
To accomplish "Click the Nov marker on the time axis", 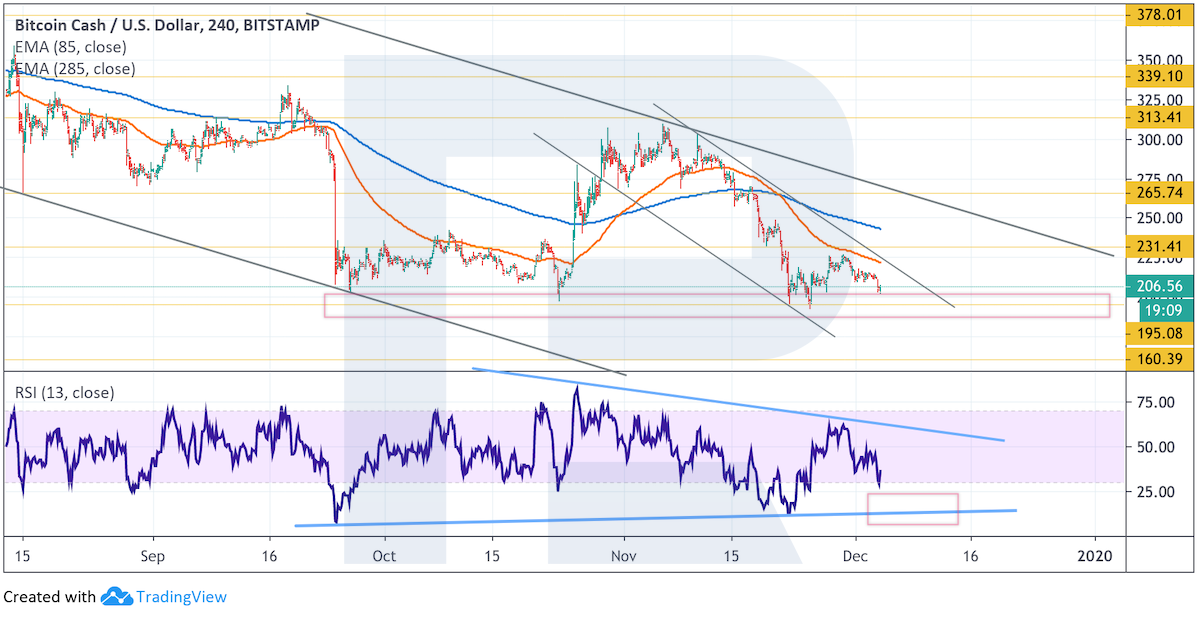I will 623,555.
